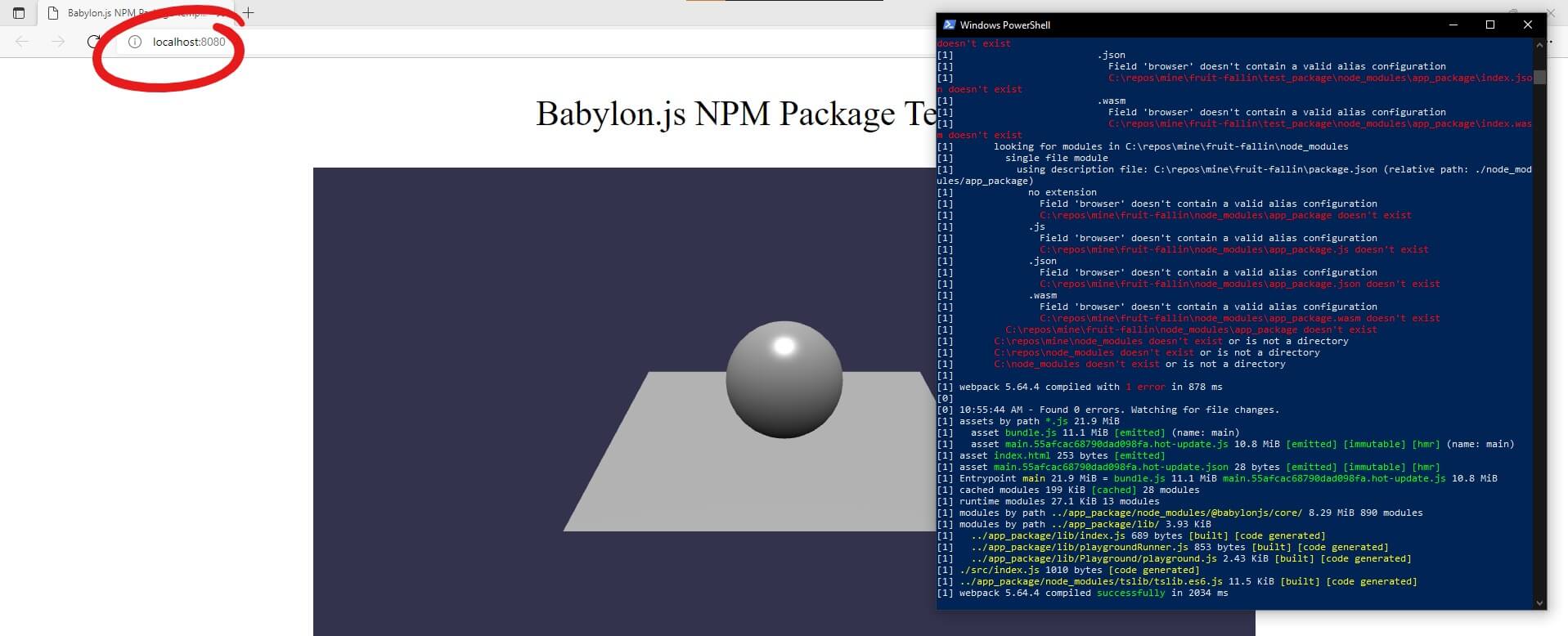Click the 'playgroundRunner.js 853 bytes' line
Screen dimensions: 1568x636
1162,547
